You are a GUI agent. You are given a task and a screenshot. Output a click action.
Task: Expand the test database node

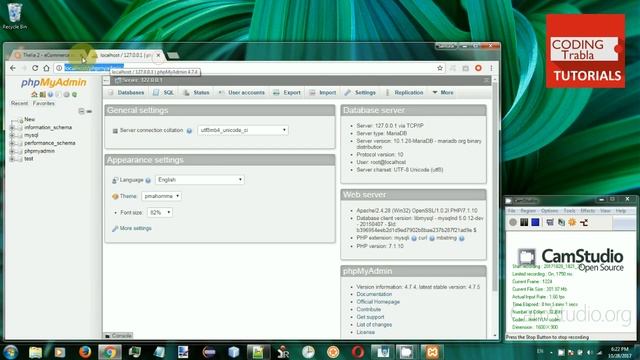click(x=12, y=159)
